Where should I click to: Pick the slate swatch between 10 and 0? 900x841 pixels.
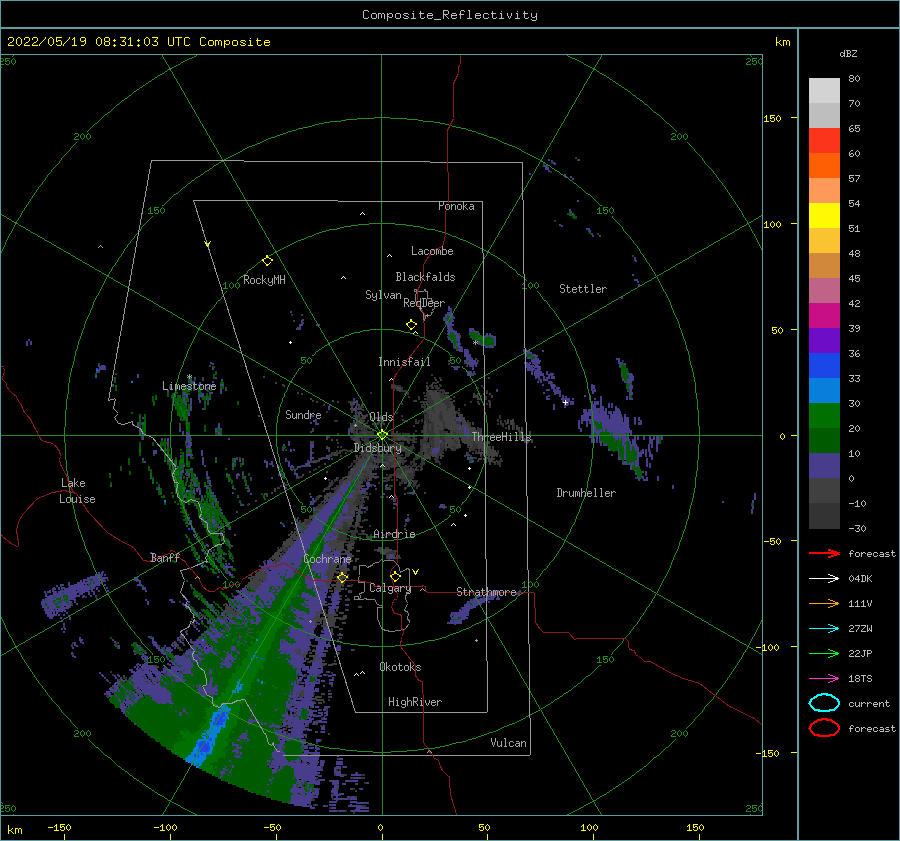click(x=824, y=465)
